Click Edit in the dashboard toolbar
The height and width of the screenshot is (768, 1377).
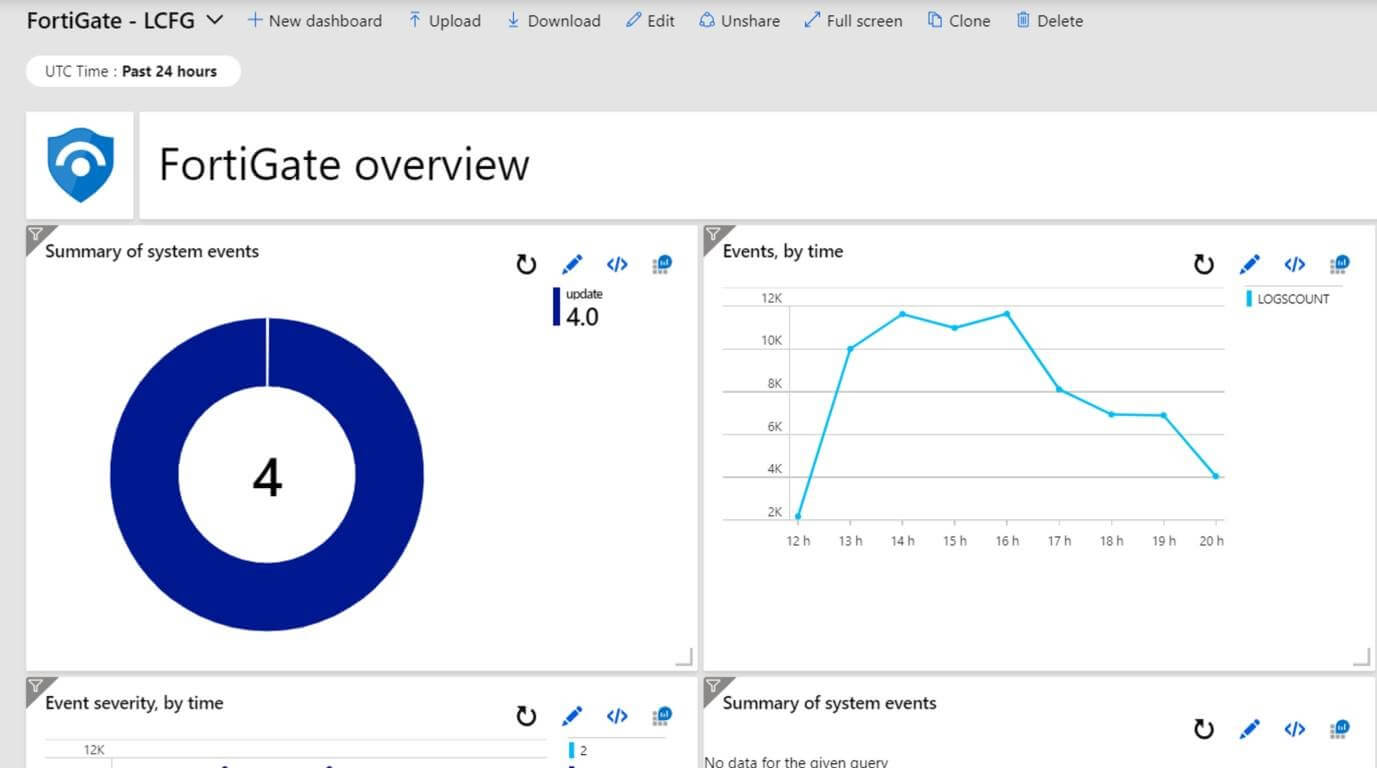click(650, 20)
